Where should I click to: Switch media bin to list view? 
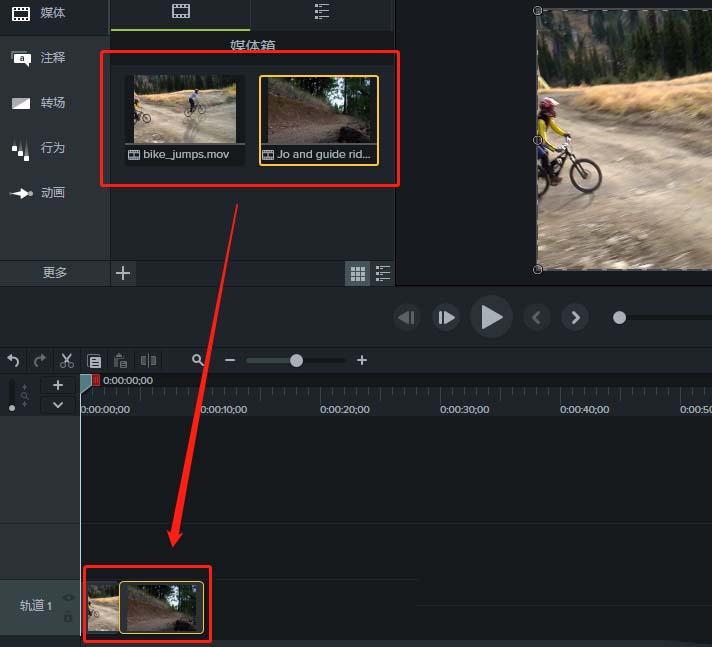[382, 273]
